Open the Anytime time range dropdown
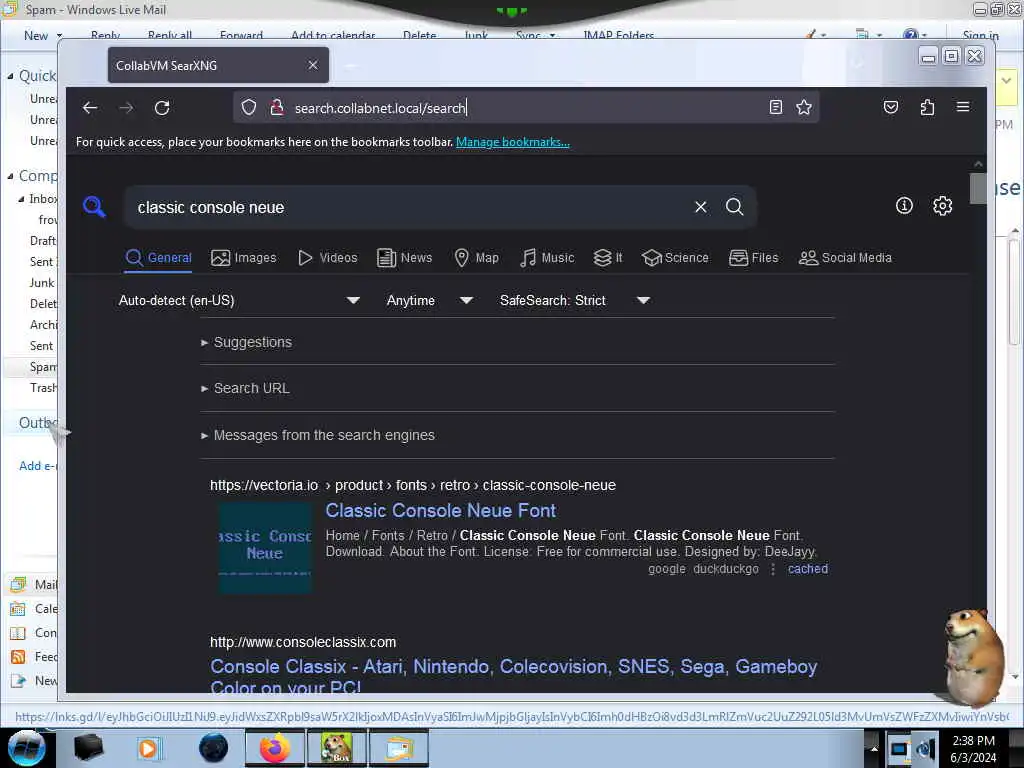 430,300
